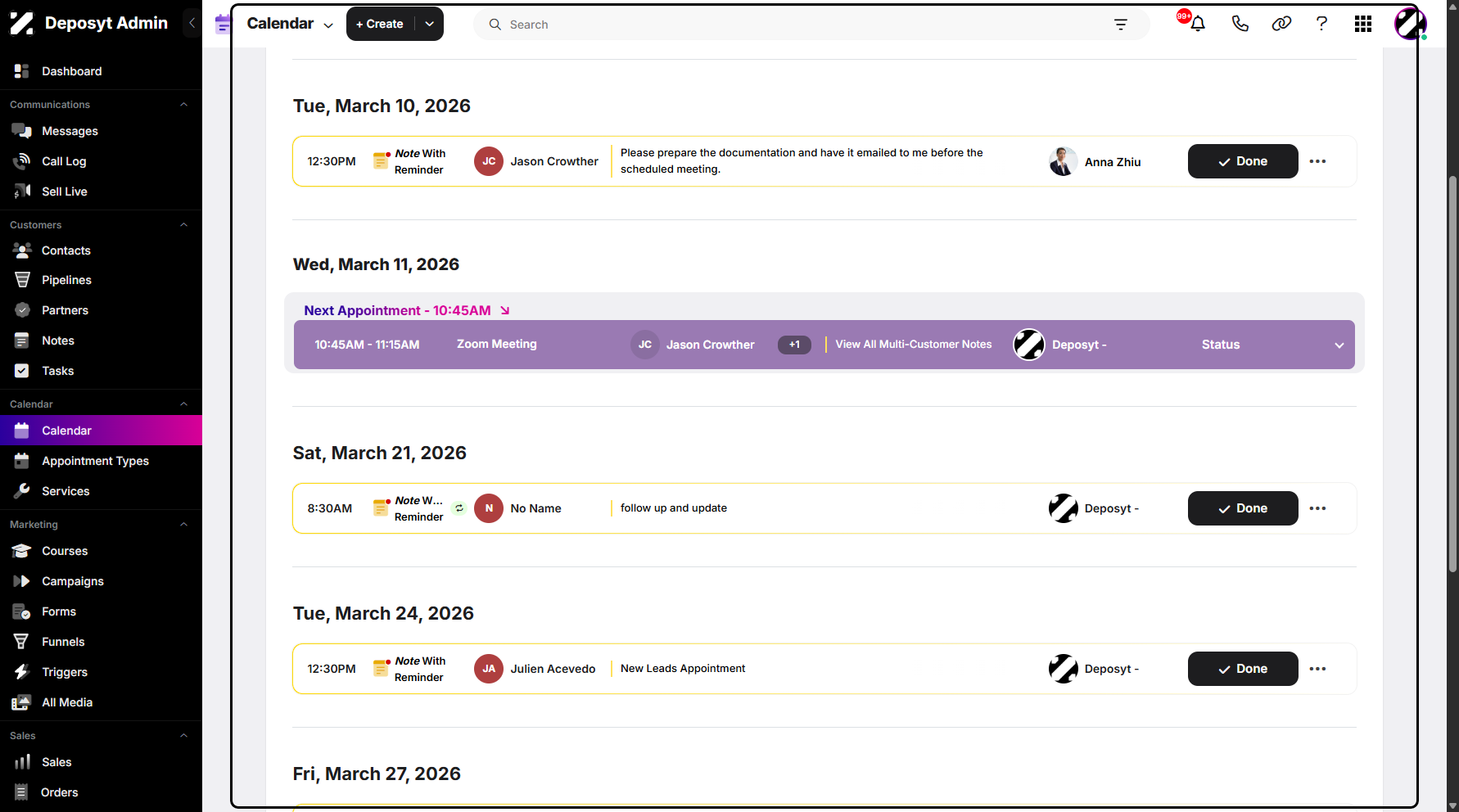
Task: Open the link icon in the top bar
Action: pos(1281,24)
